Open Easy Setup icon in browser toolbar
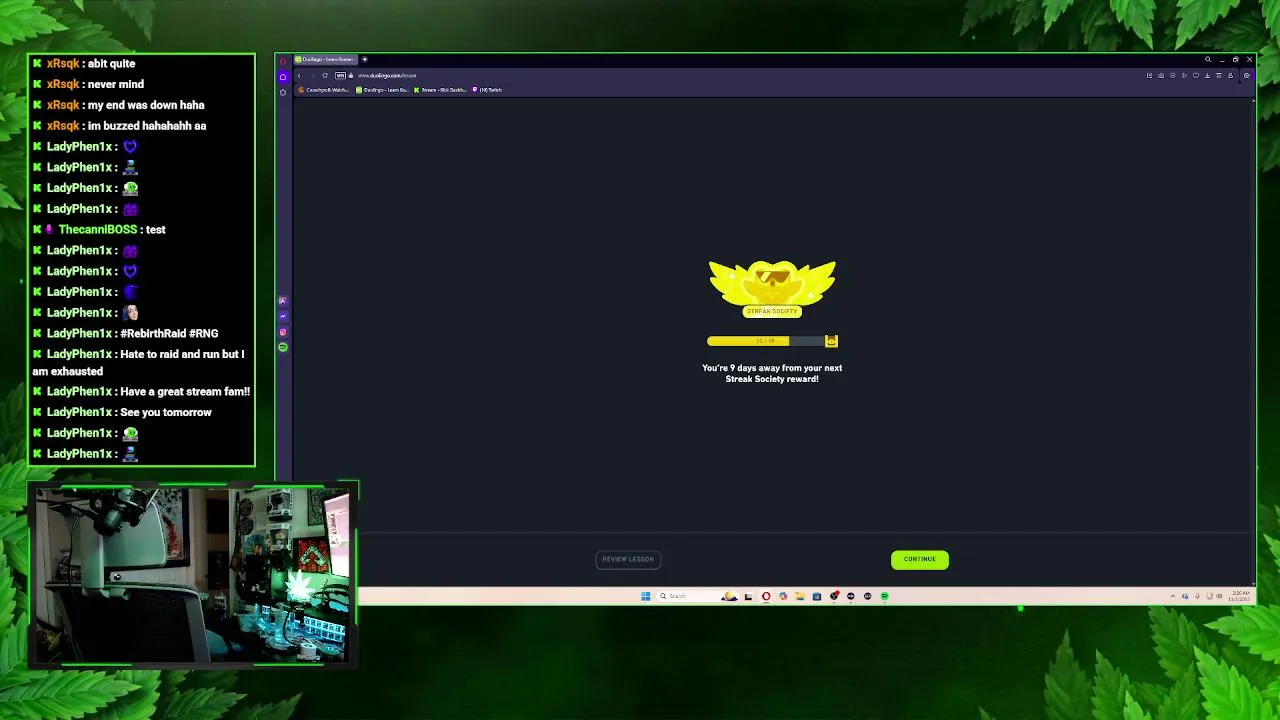This screenshot has height=720, width=1280. 1219,75
